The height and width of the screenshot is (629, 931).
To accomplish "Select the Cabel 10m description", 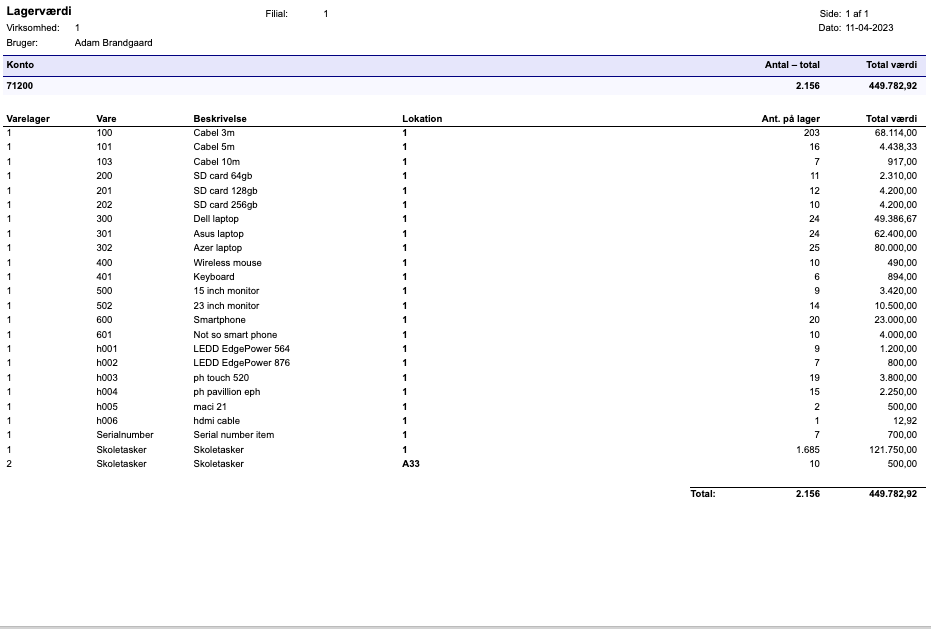I will pos(217,162).
